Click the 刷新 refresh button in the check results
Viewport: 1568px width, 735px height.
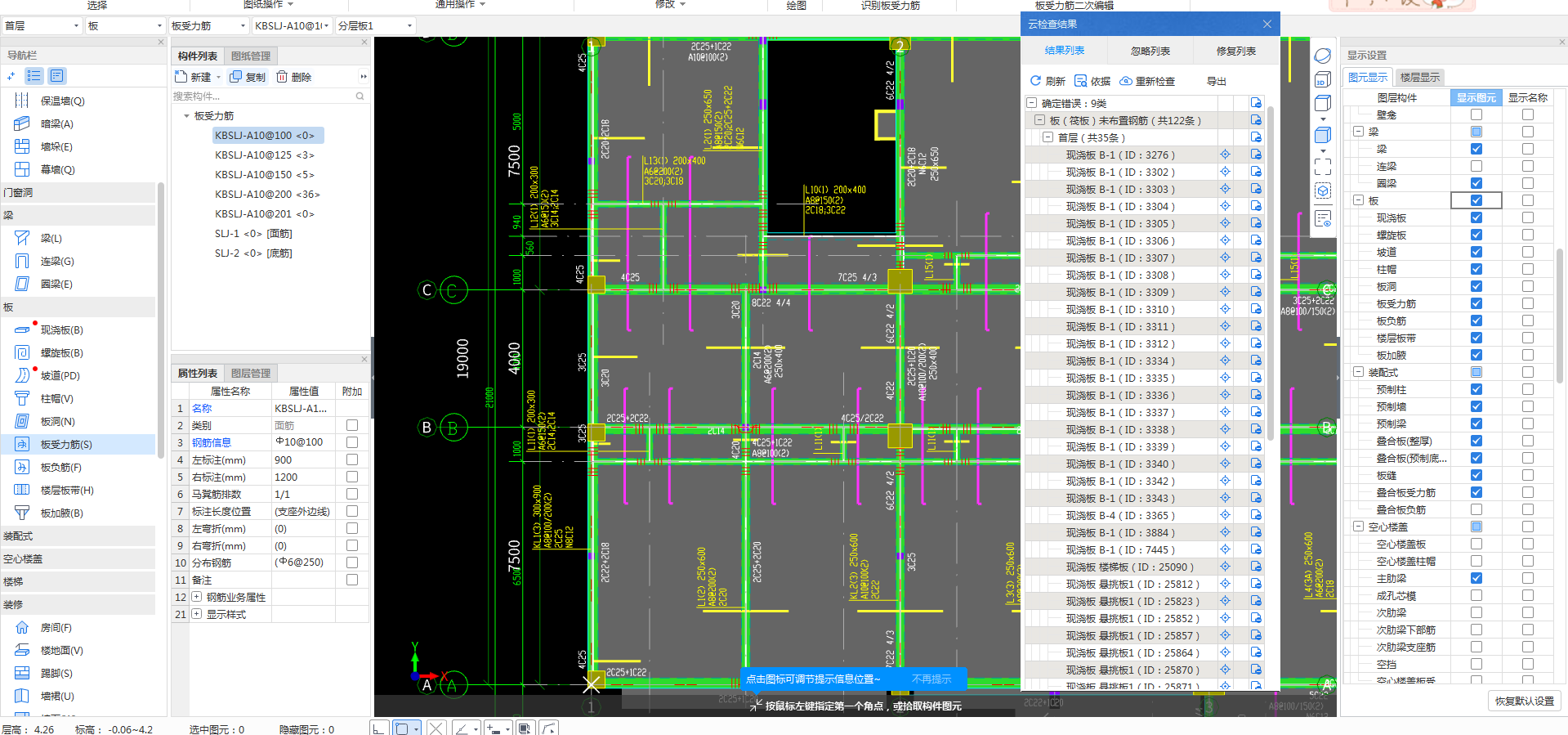(x=1048, y=81)
